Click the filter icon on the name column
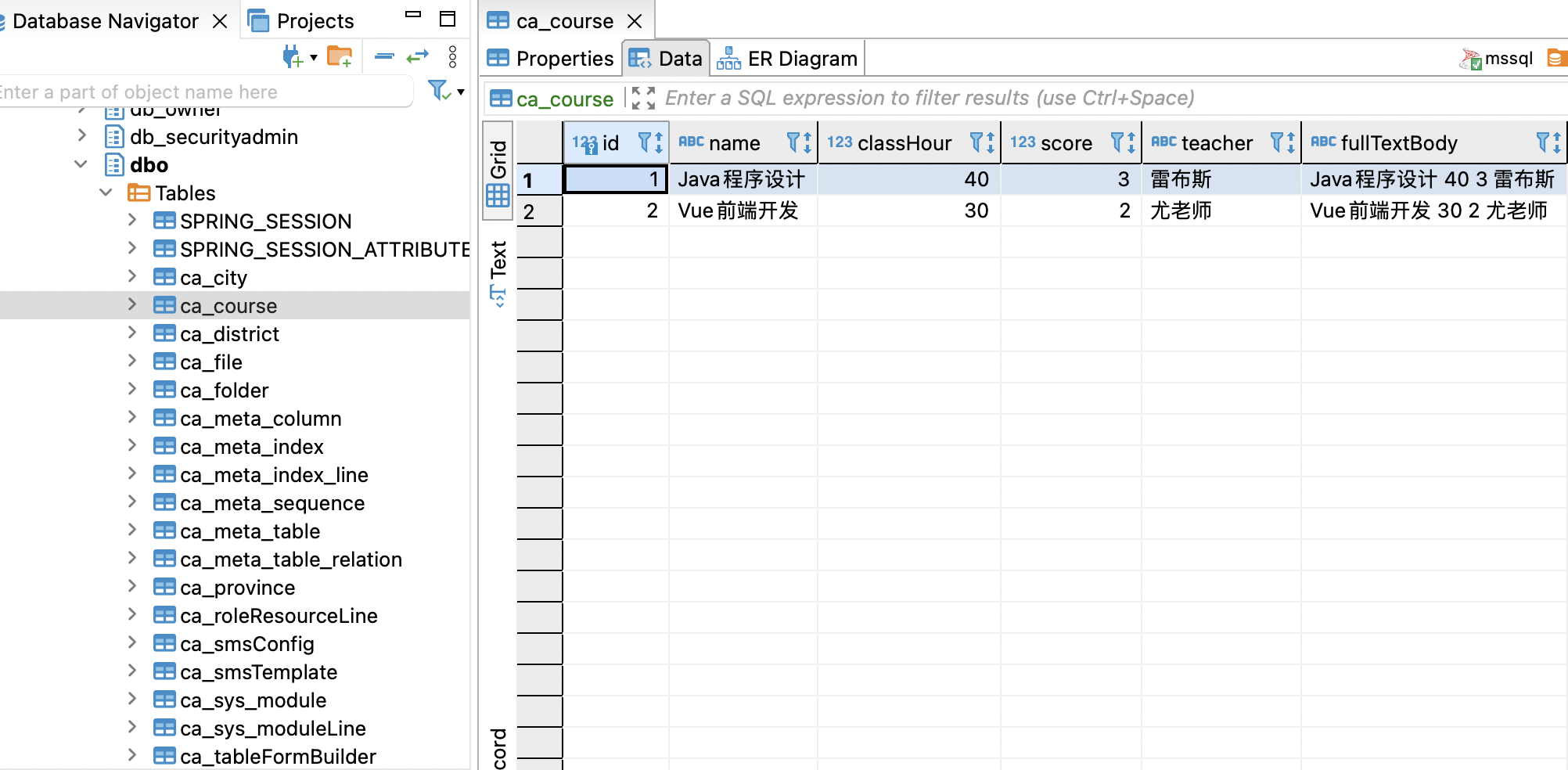The width and height of the screenshot is (1568, 770). pos(793,142)
